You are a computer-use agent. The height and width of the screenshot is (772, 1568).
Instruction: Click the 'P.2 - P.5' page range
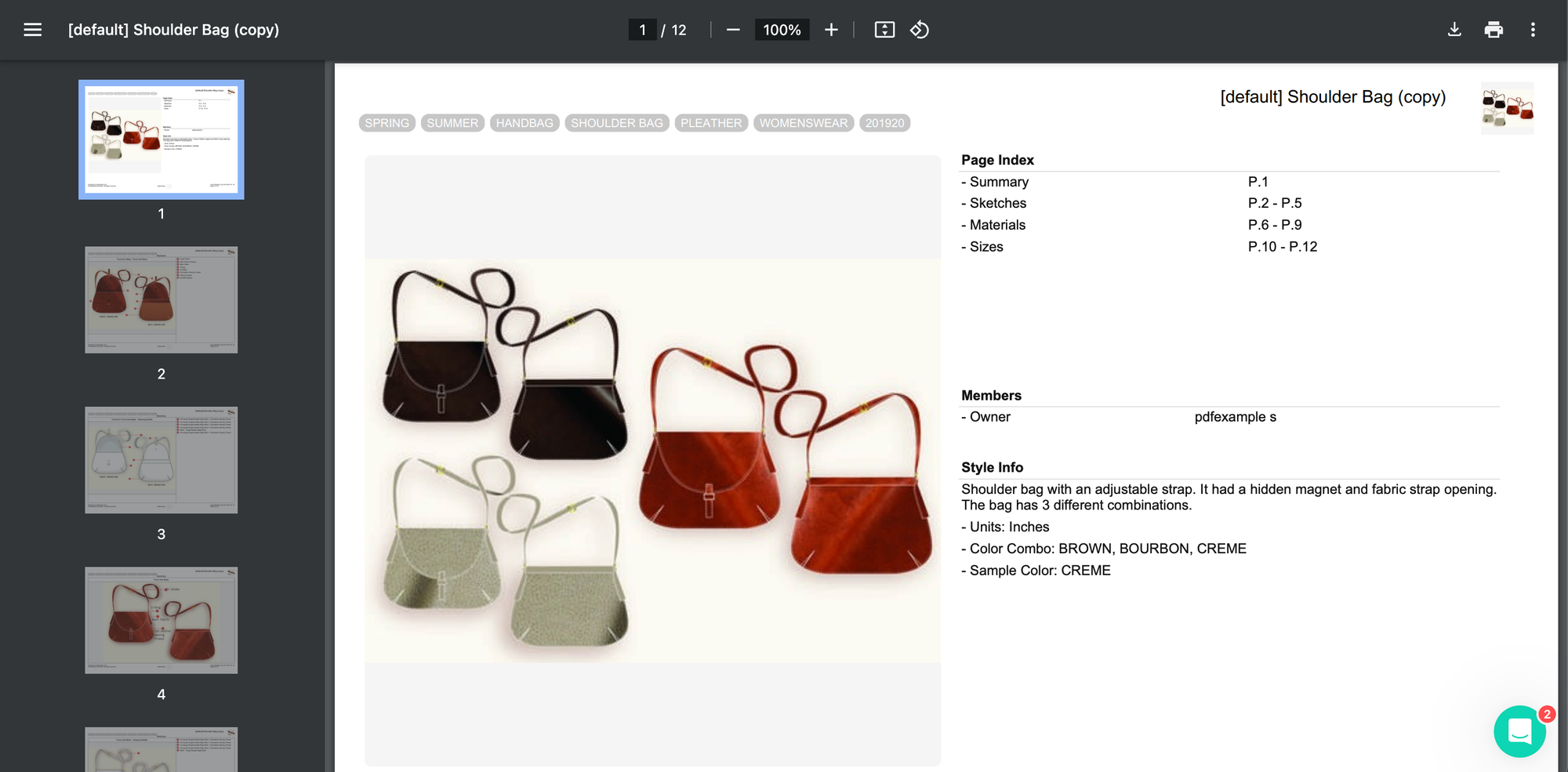pos(1275,203)
